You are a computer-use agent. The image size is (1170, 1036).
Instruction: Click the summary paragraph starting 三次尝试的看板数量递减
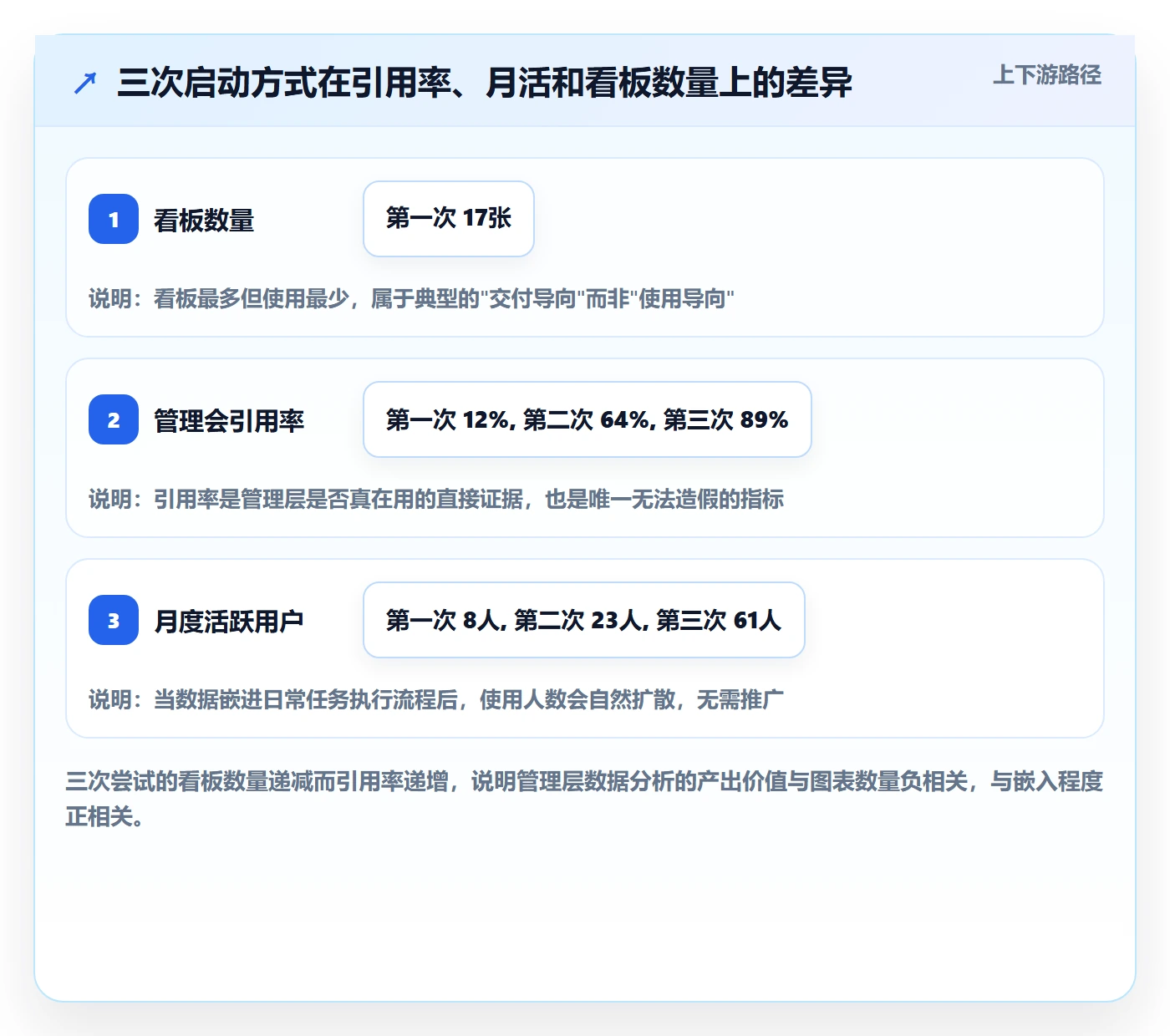pyautogui.click(x=584, y=799)
